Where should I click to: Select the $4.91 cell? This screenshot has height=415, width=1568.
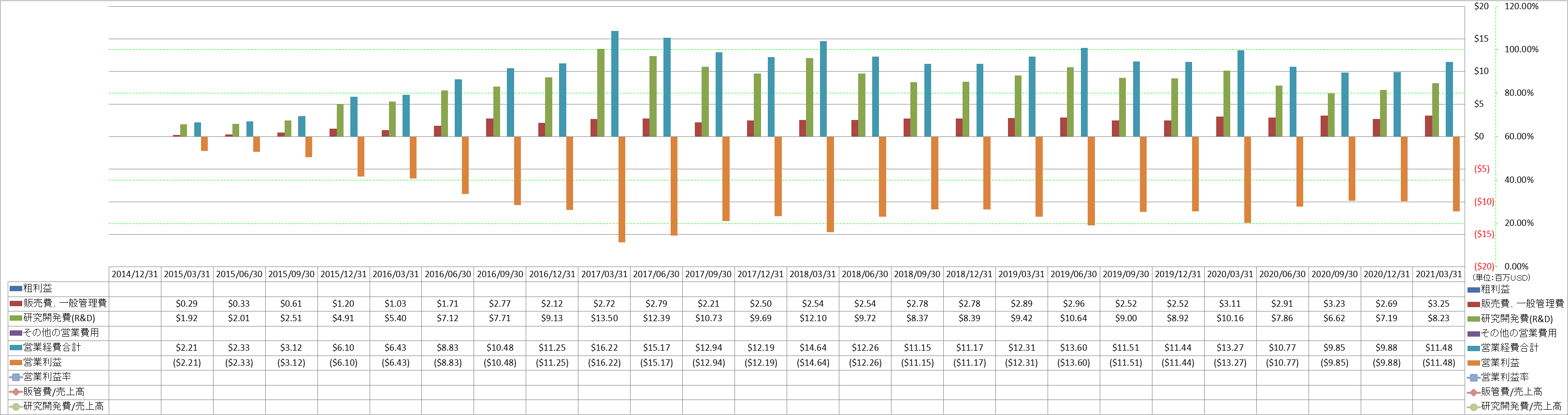pos(343,318)
